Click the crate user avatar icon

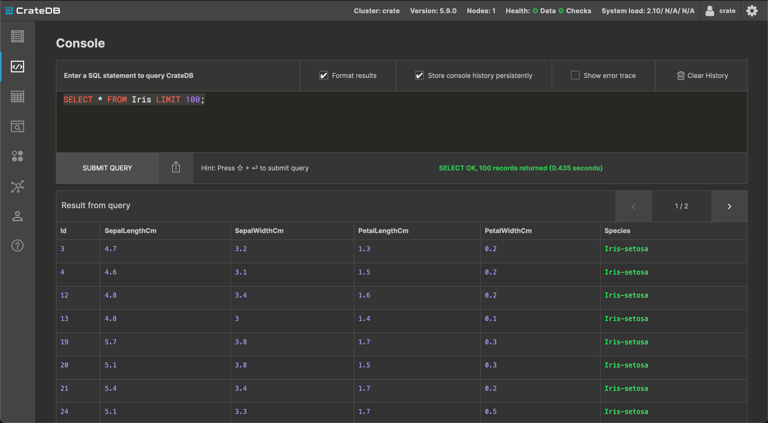(710, 11)
